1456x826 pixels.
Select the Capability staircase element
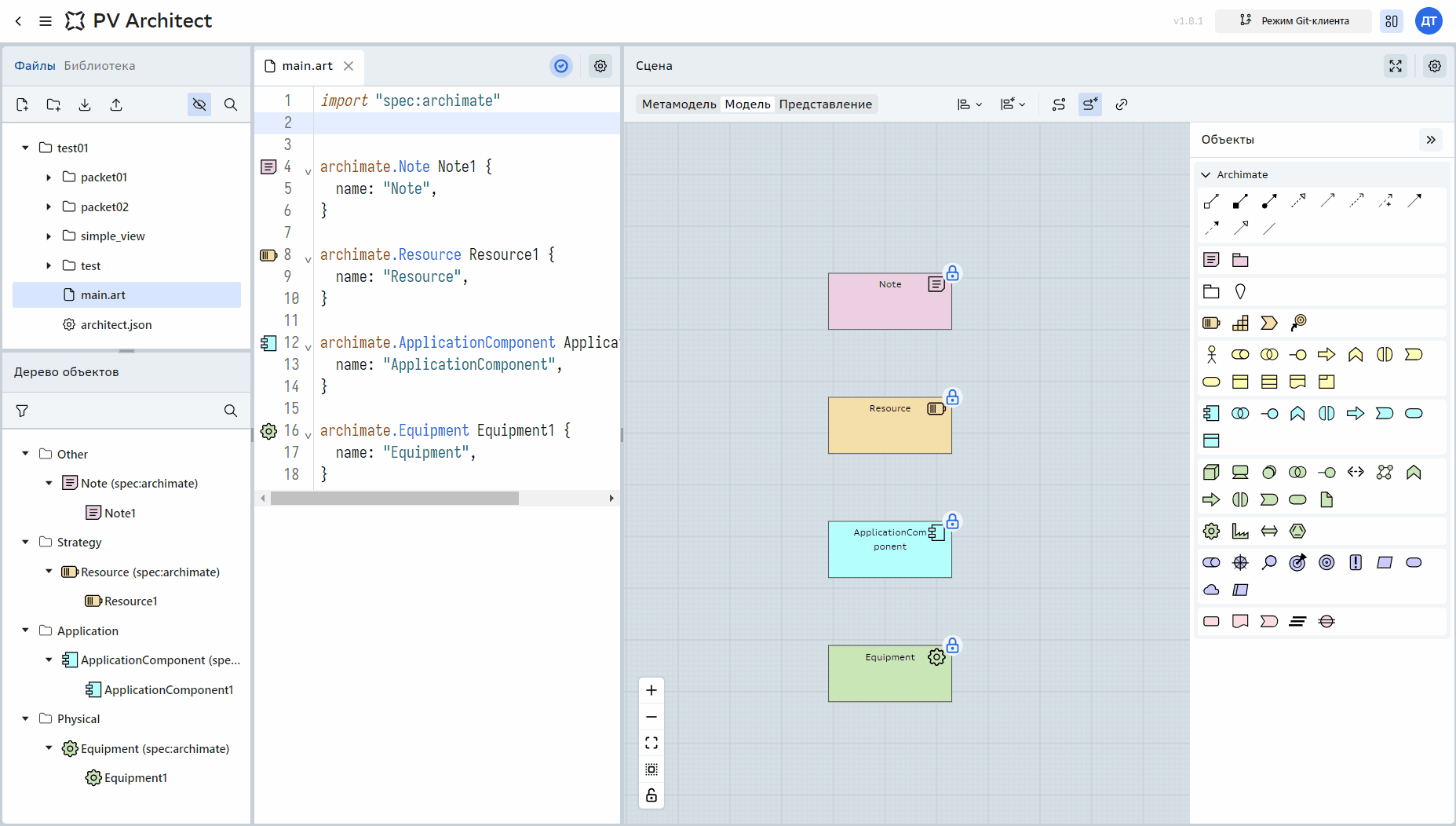1240,323
